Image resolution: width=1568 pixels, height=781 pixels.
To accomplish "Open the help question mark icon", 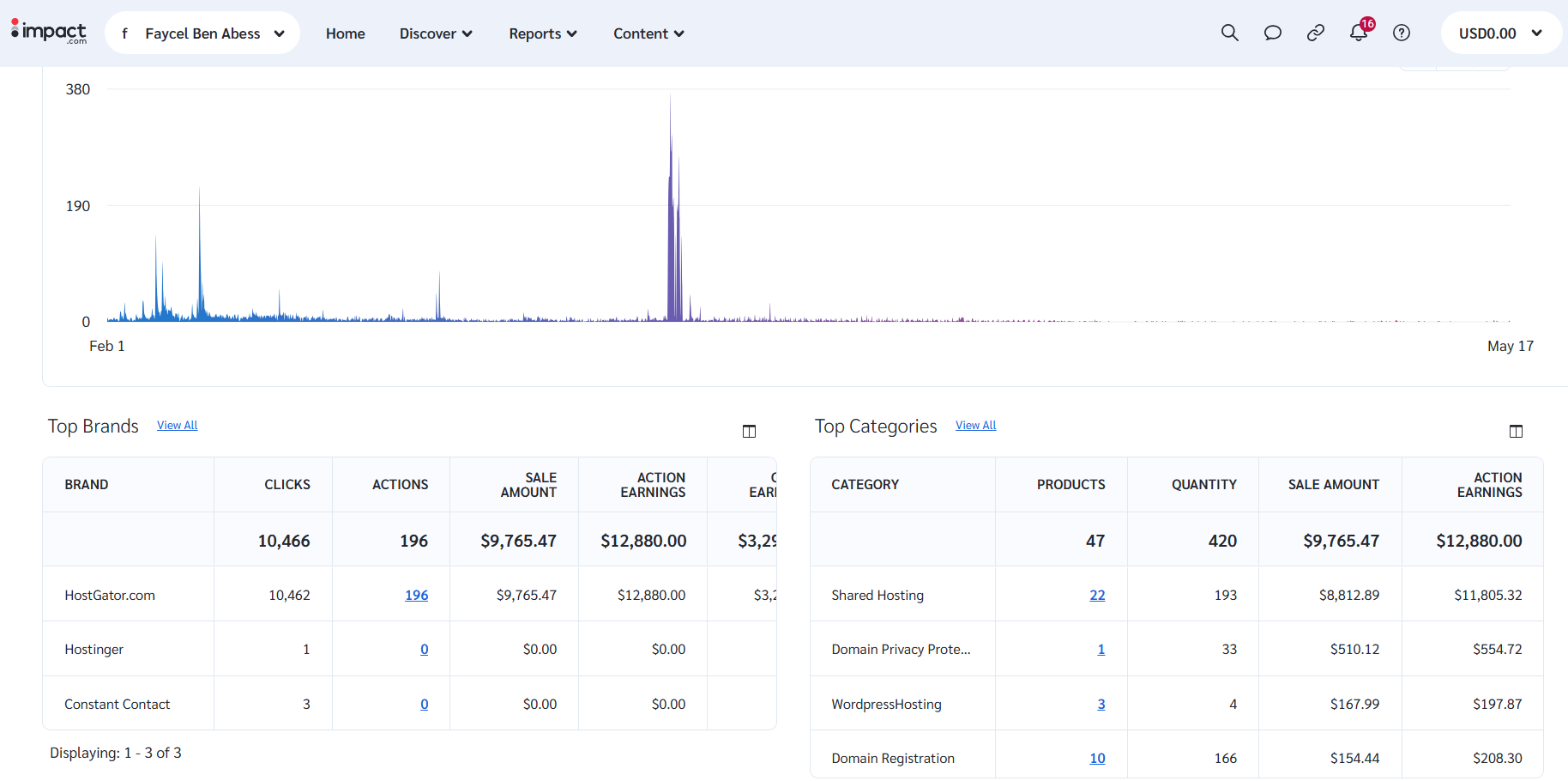I will 1401,33.
